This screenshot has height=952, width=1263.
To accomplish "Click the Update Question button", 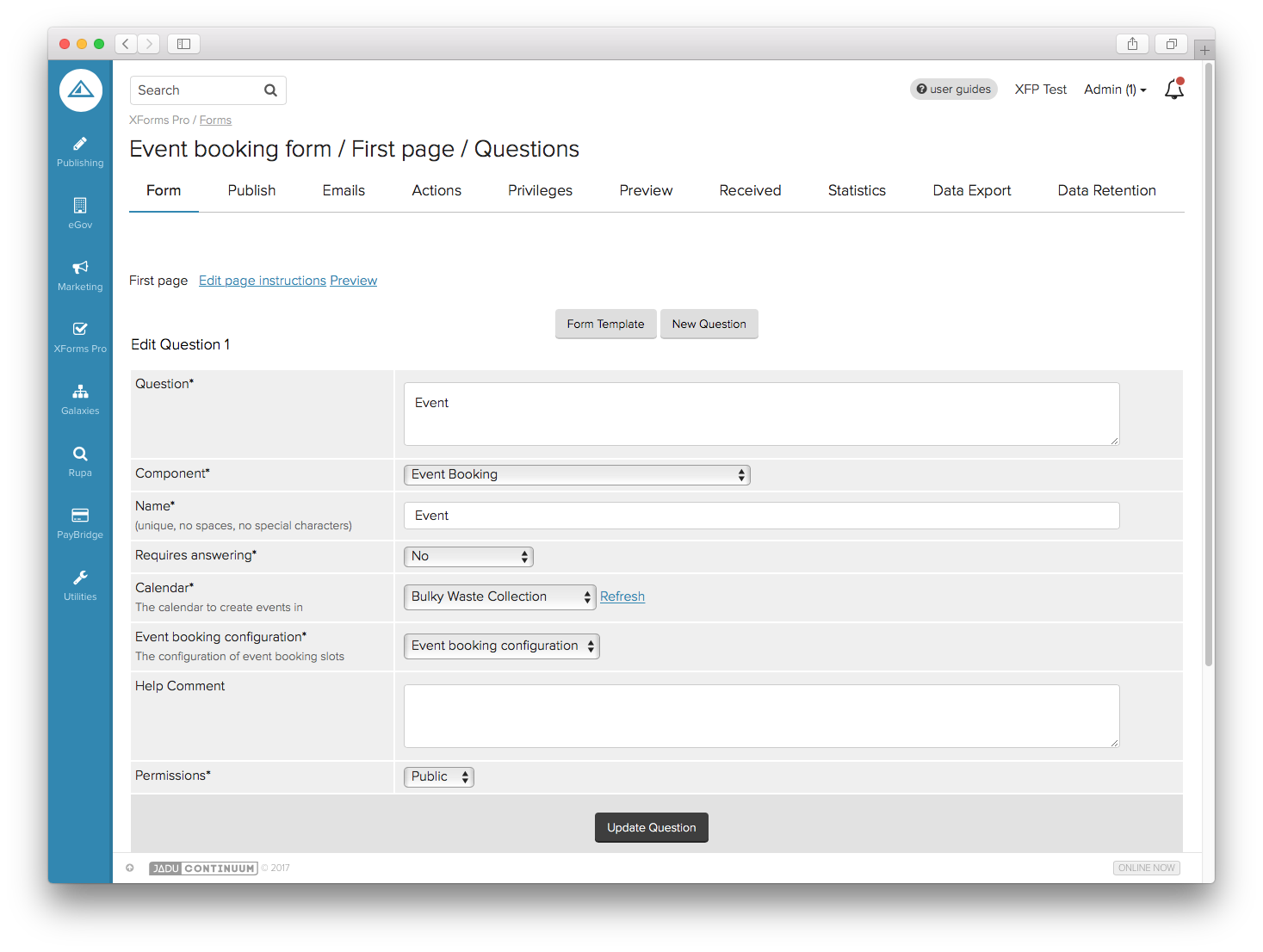I will (x=651, y=828).
